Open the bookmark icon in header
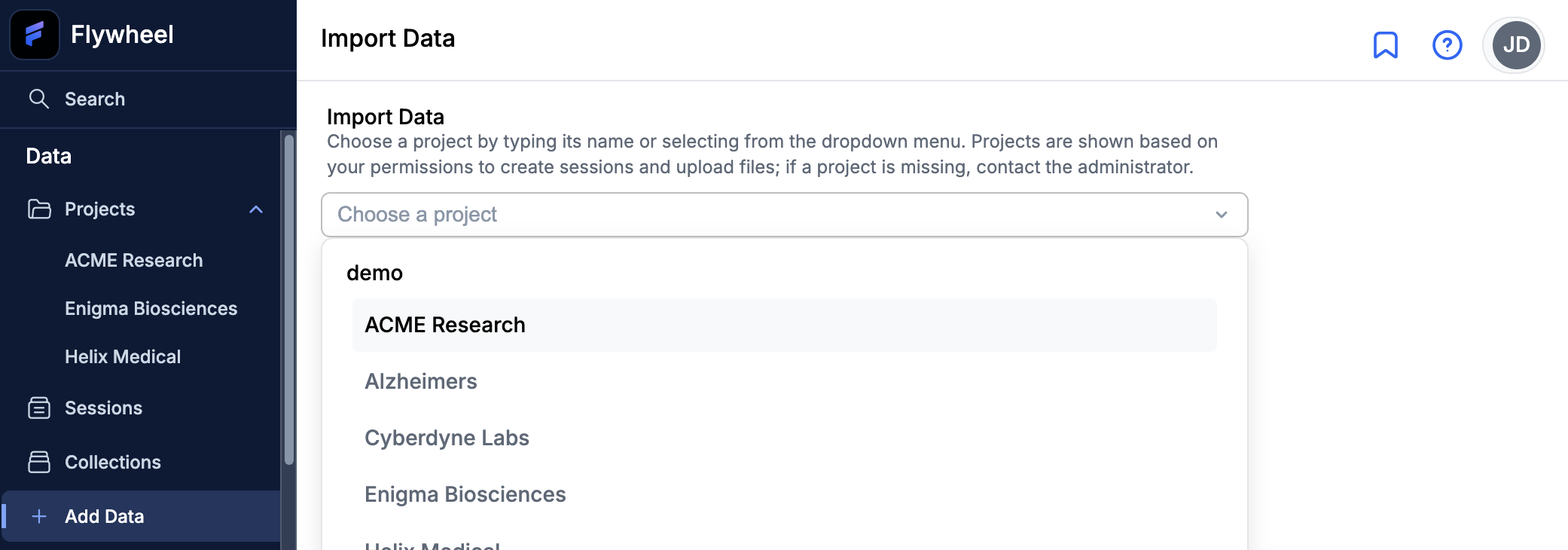 click(1385, 45)
